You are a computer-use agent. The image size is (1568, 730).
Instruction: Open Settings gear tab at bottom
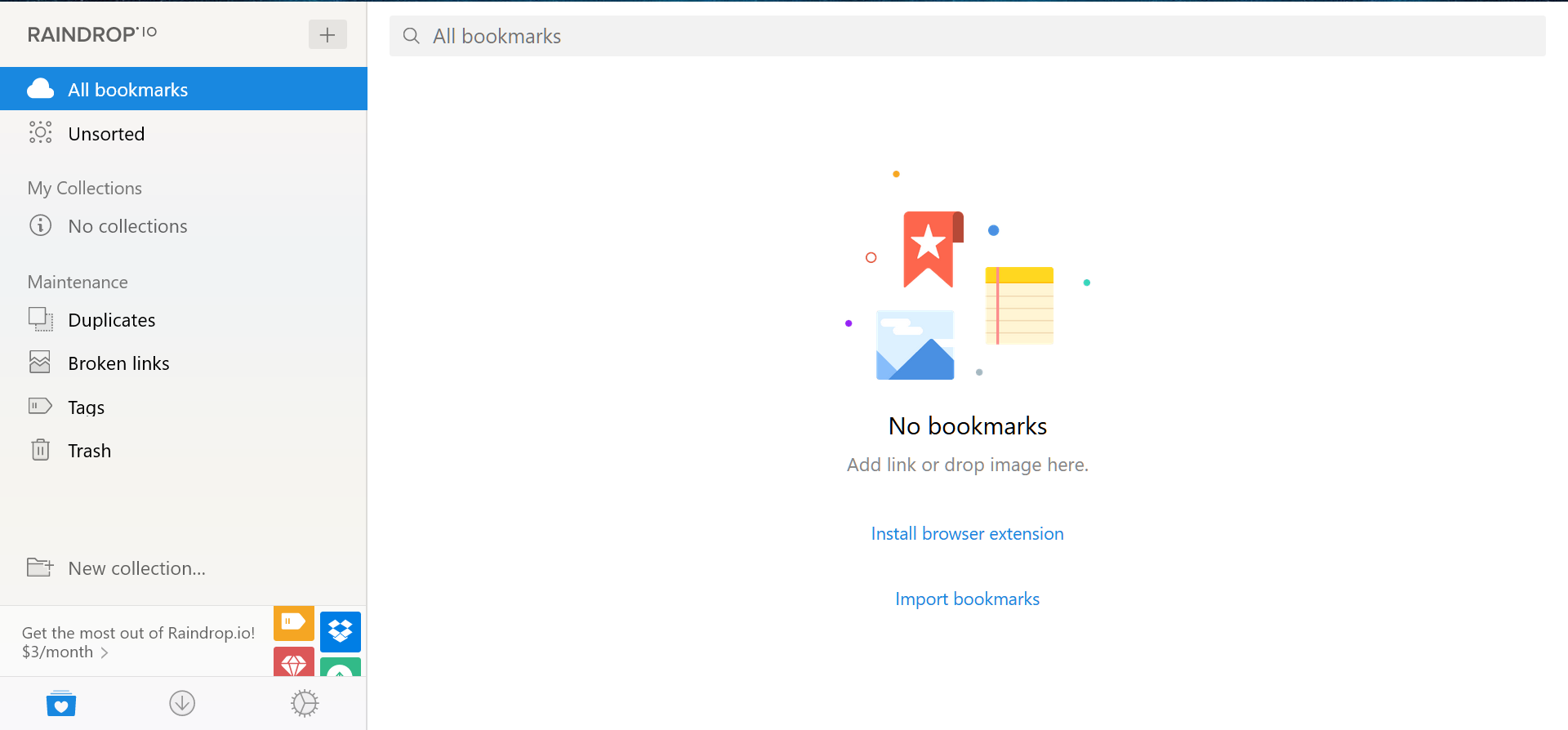point(305,703)
